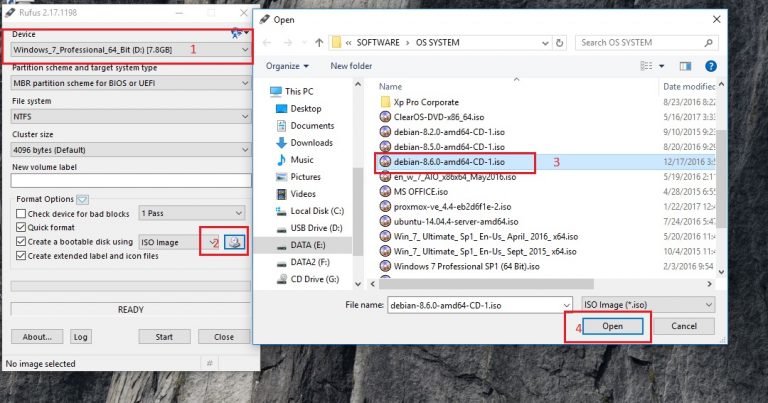Select debian-8.6.0-amd64-CD-1.iso in file list

click(442, 162)
